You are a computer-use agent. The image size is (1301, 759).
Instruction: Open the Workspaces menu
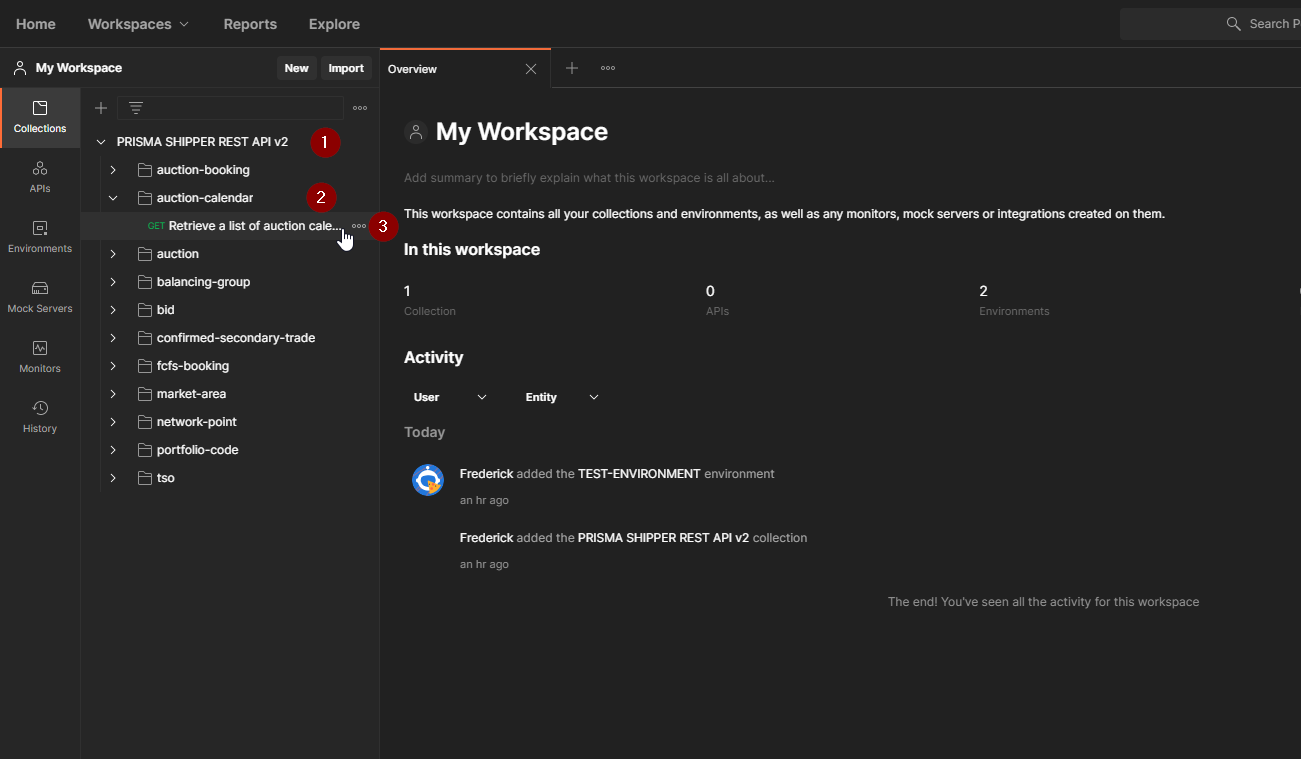coord(138,24)
